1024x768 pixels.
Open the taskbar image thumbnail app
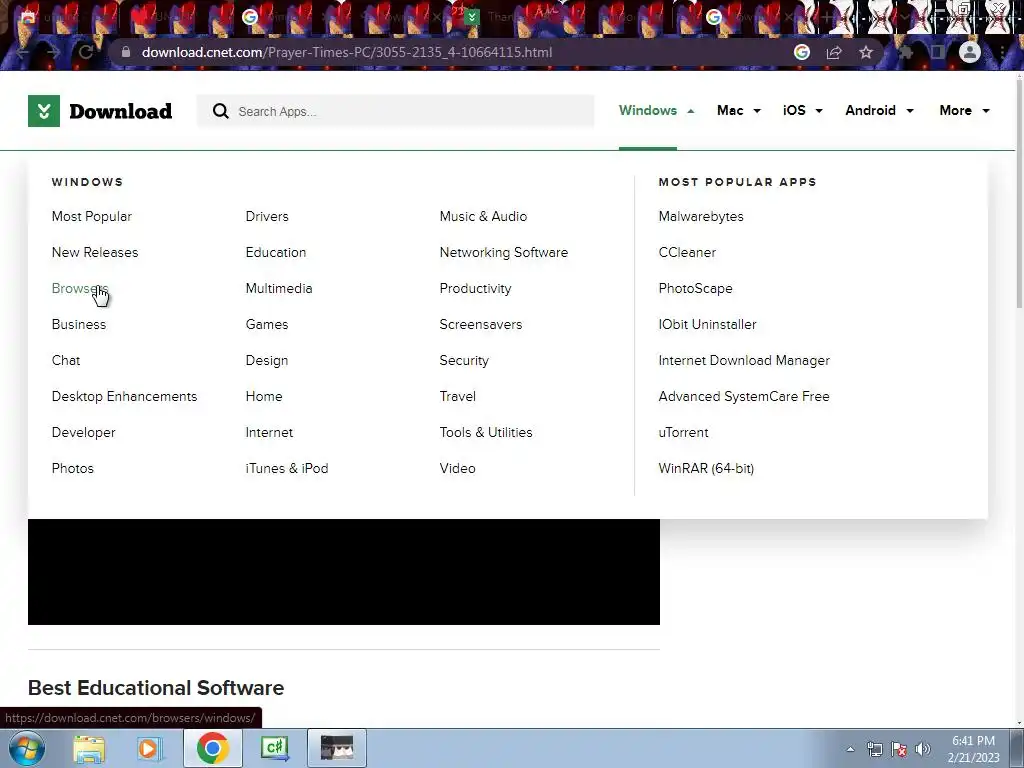pos(337,748)
